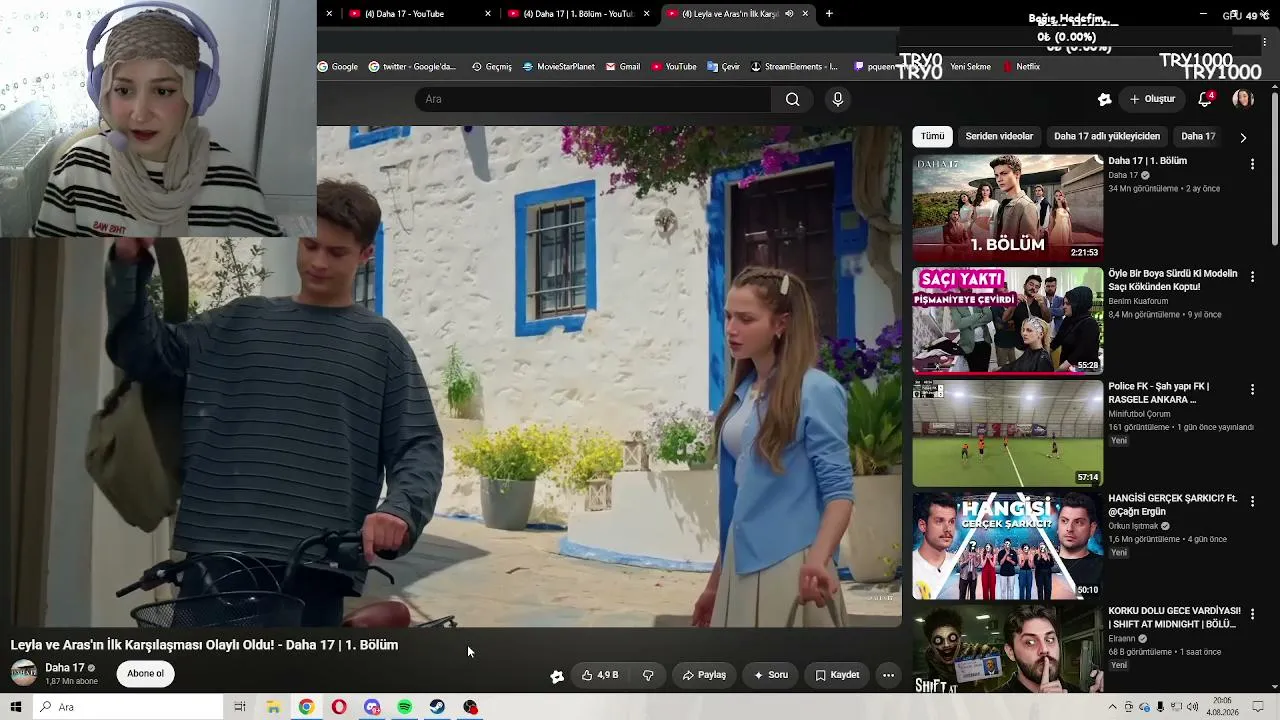The height and width of the screenshot is (720, 1280).
Task: Click the YouTube search input field
Action: pos(593,99)
